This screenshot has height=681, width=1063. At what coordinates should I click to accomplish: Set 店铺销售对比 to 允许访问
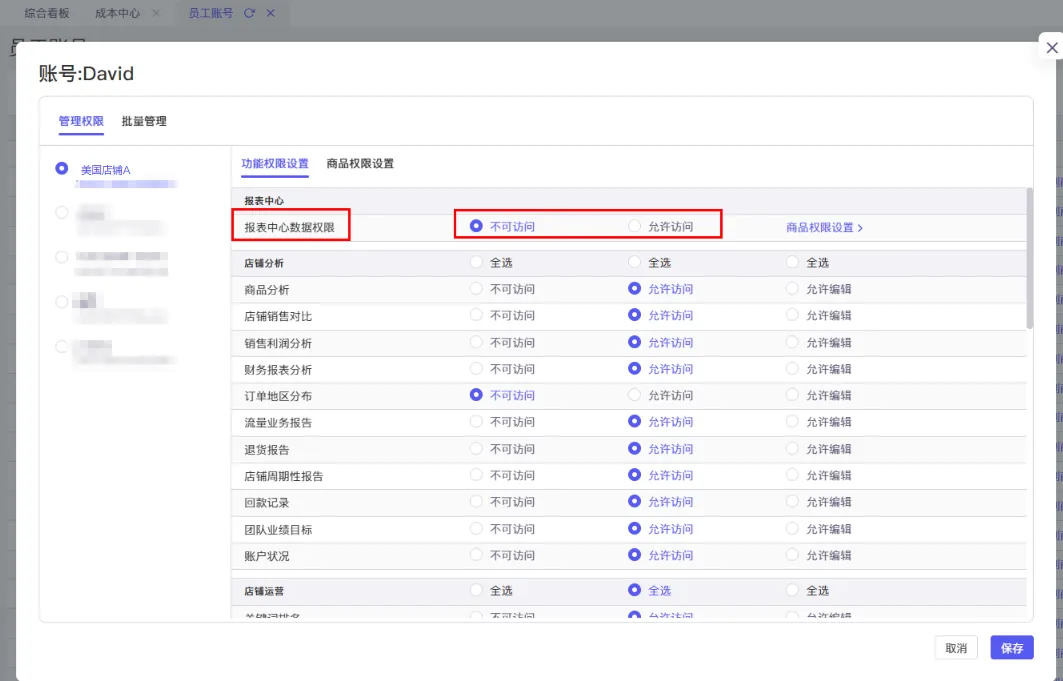[635, 315]
